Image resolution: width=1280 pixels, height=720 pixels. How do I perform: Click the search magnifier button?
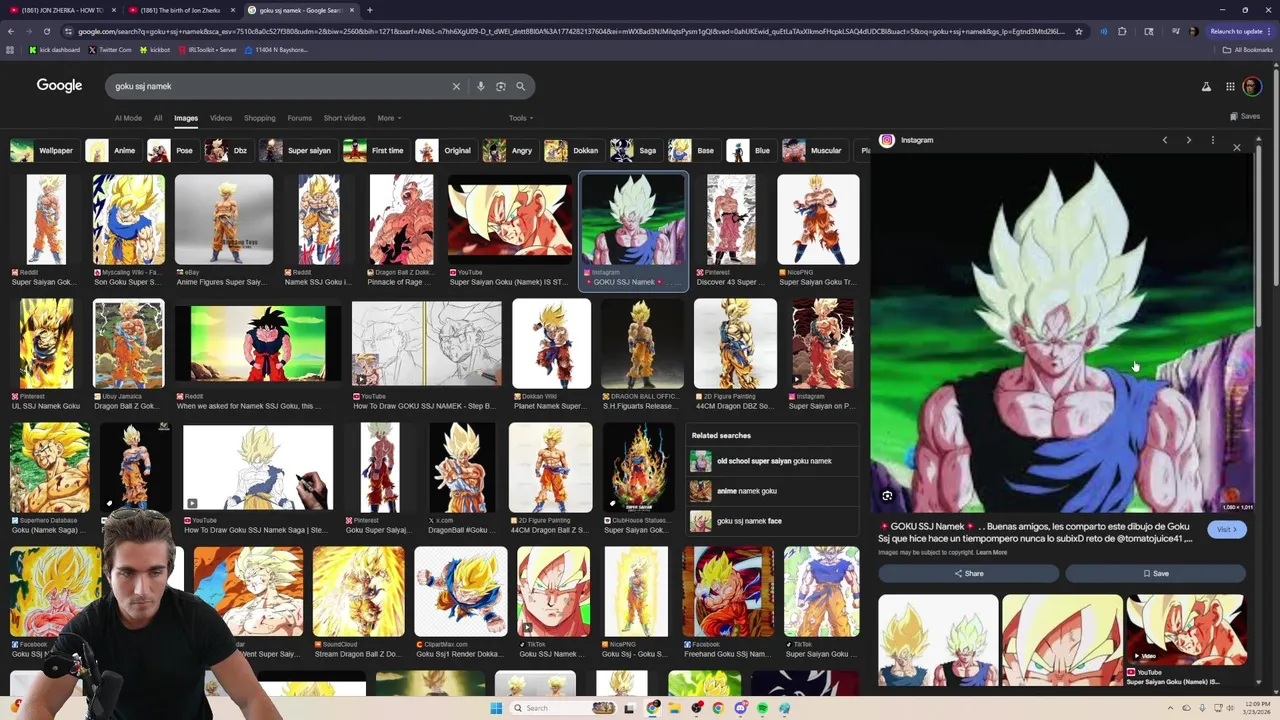pyautogui.click(x=520, y=86)
